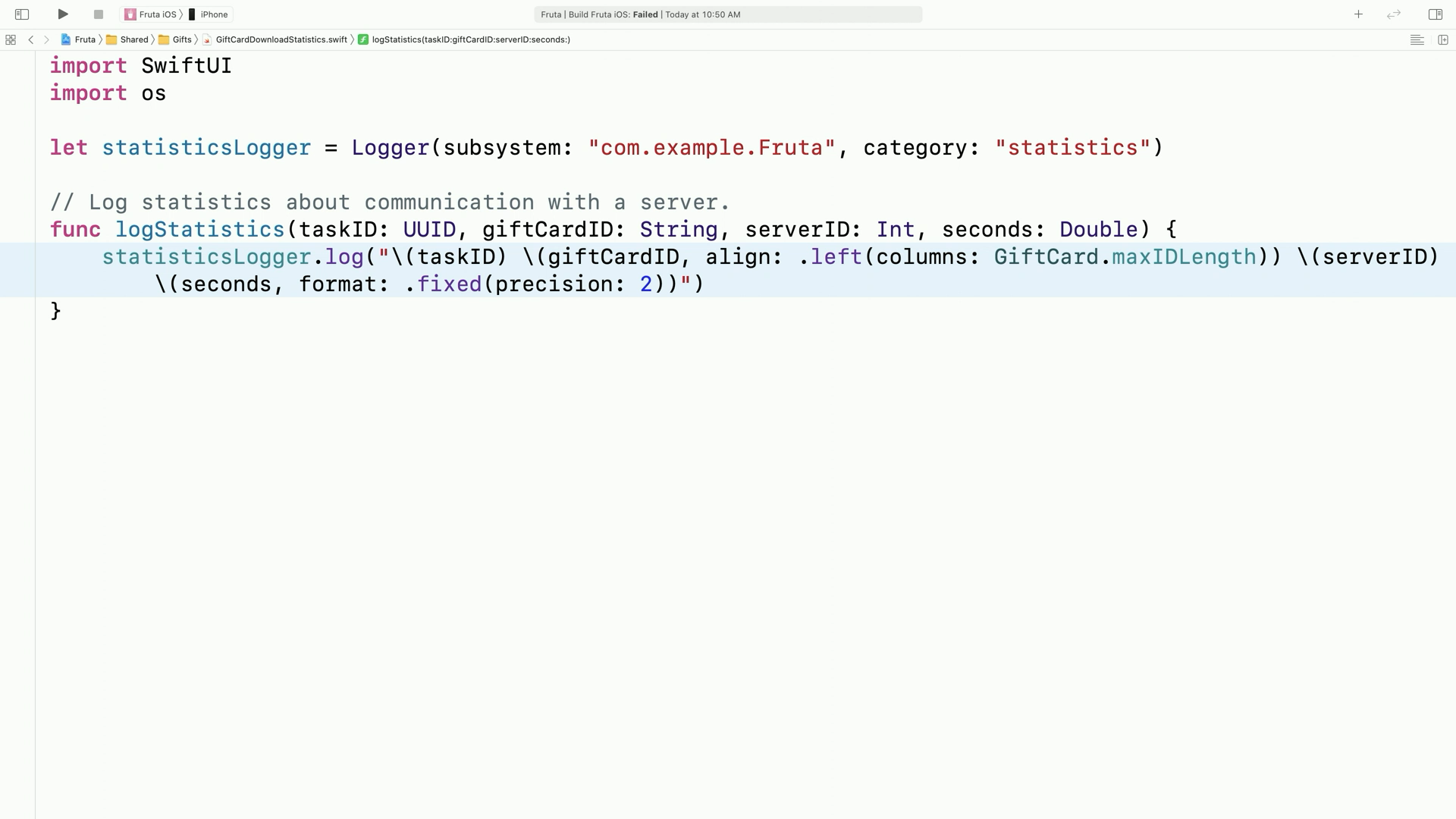This screenshot has width=1456, height=819.
Task: Choose the iPhone run destination
Action: click(209, 14)
